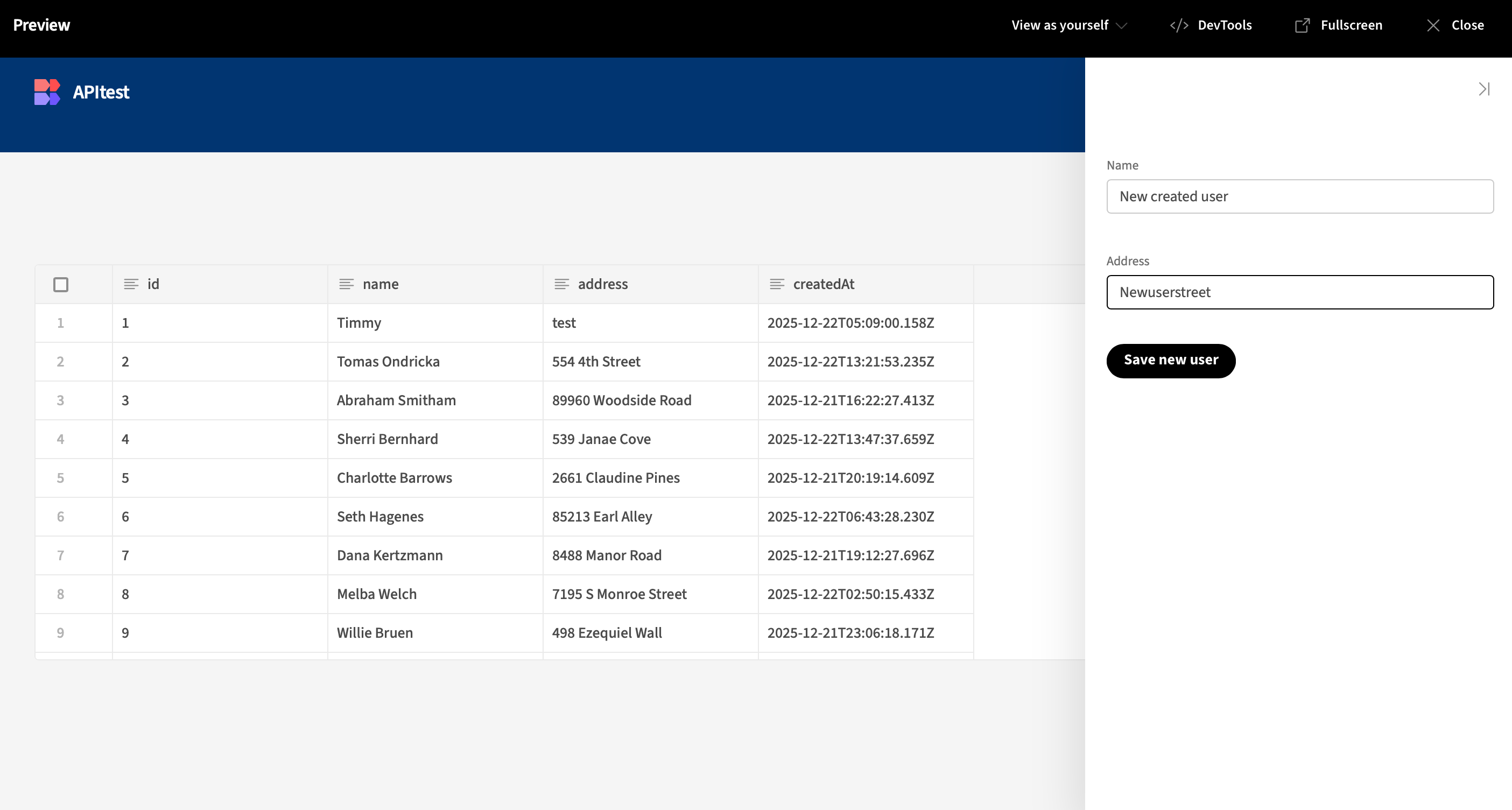Focus the Address input field

point(1299,292)
